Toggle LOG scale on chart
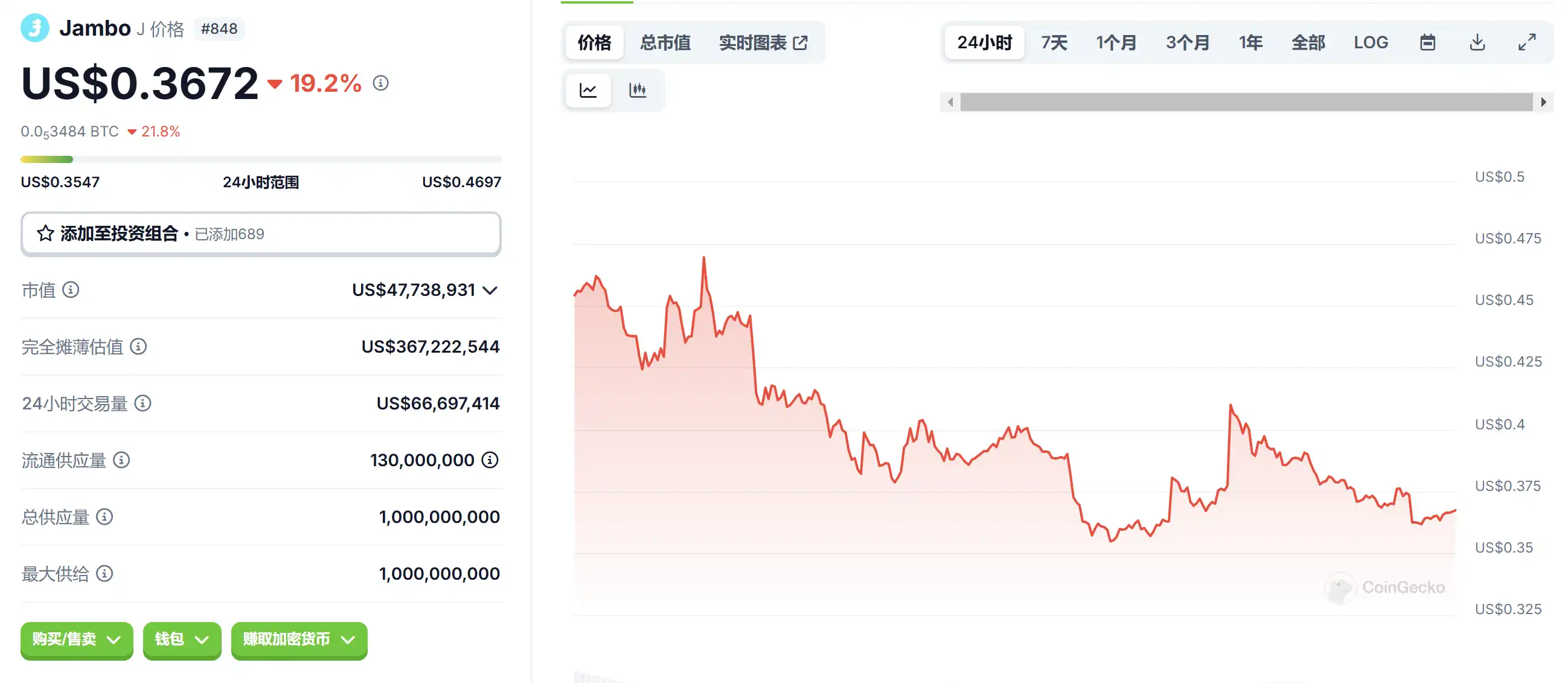Screen dimensions: 1568x683 click(1370, 43)
